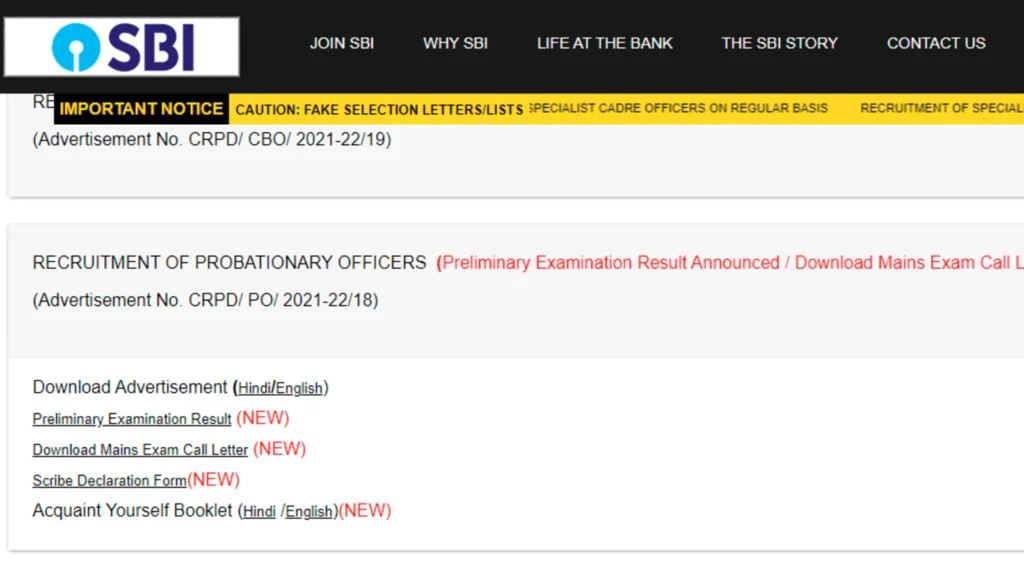Click the IMPORTANT NOTICE label

tap(141, 109)
